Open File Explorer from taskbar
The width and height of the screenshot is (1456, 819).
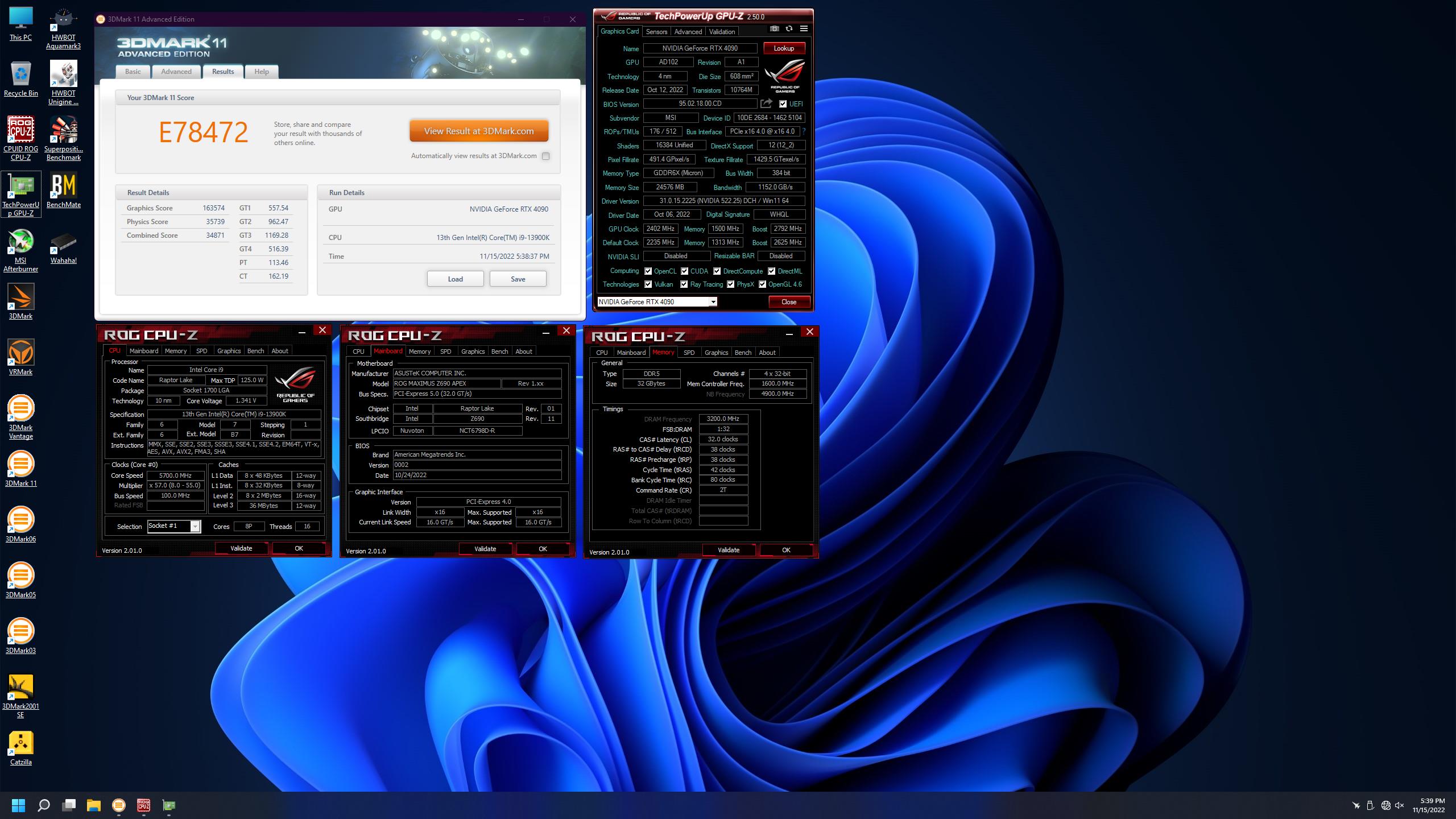(x=94, y=805)
